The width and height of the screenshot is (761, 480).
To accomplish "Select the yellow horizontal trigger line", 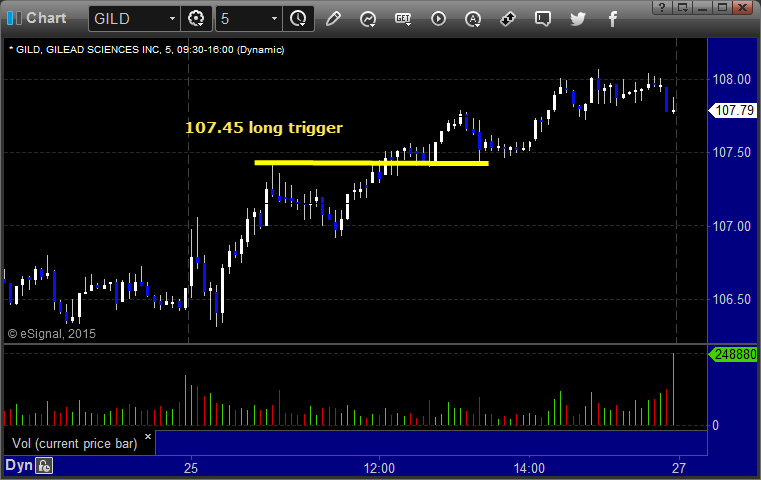I will [x=371, y=163].
